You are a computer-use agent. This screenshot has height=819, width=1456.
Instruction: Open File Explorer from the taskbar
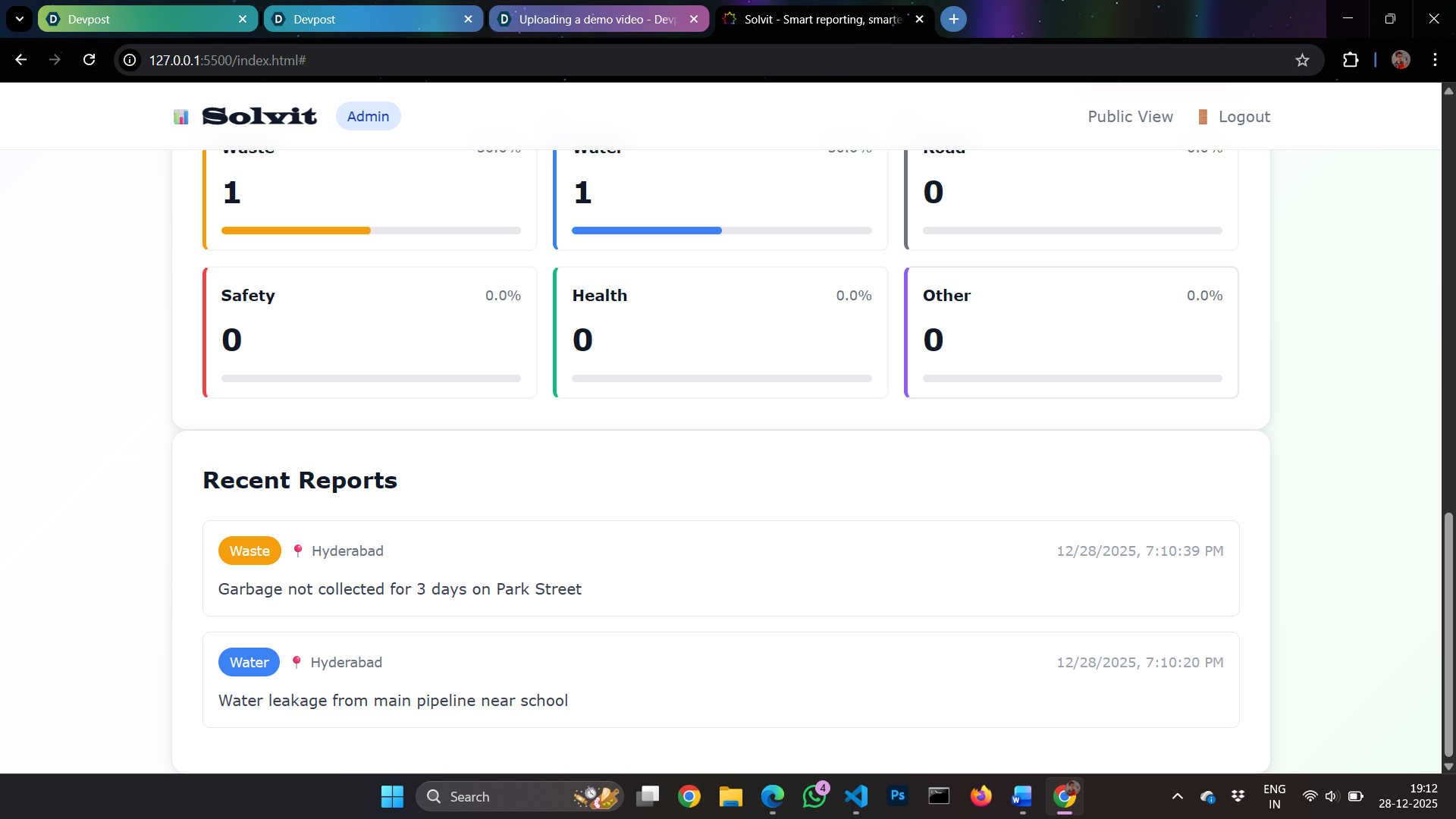click(x=730, y=796)
